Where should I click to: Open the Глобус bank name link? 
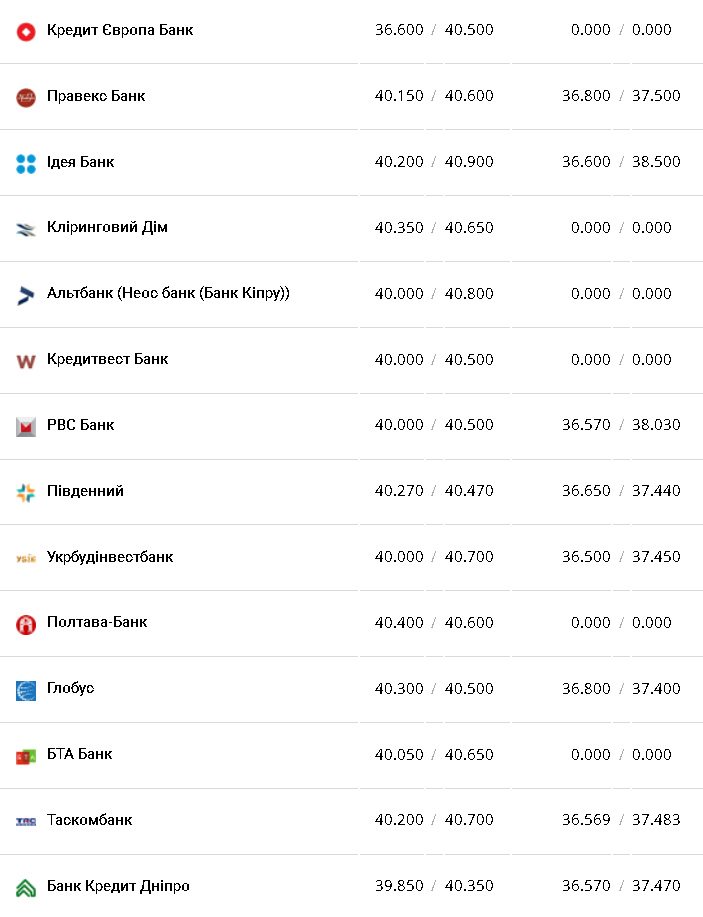click(70, 688)
